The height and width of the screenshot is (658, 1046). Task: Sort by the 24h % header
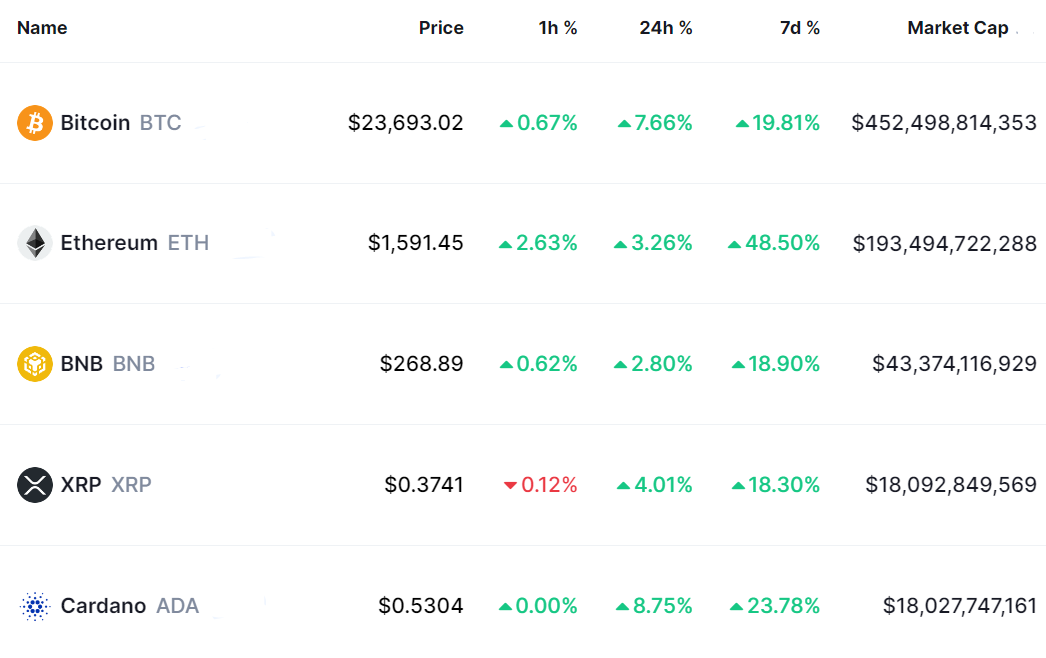coord(666,28)
